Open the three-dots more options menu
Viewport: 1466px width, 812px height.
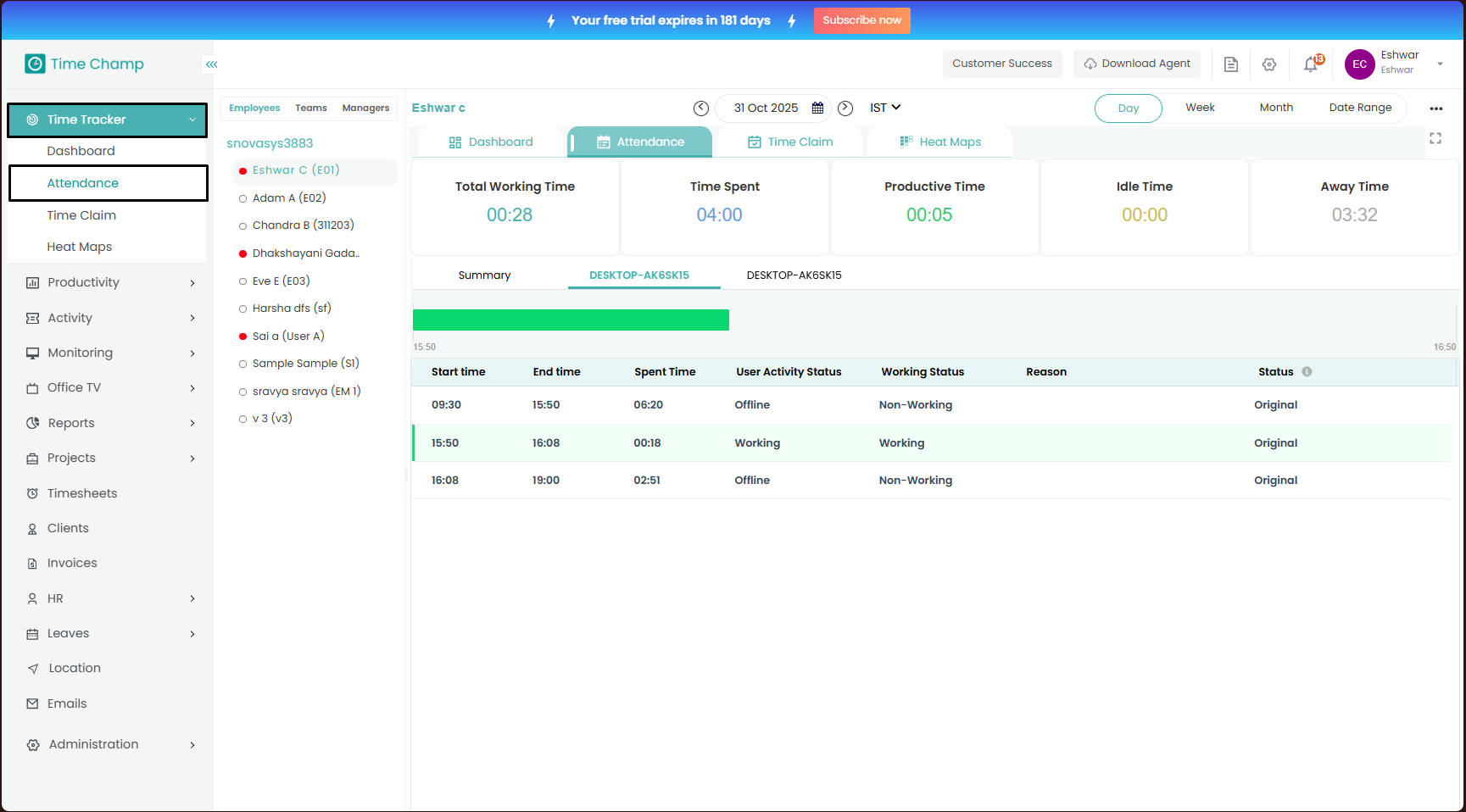coord(1436,108)
